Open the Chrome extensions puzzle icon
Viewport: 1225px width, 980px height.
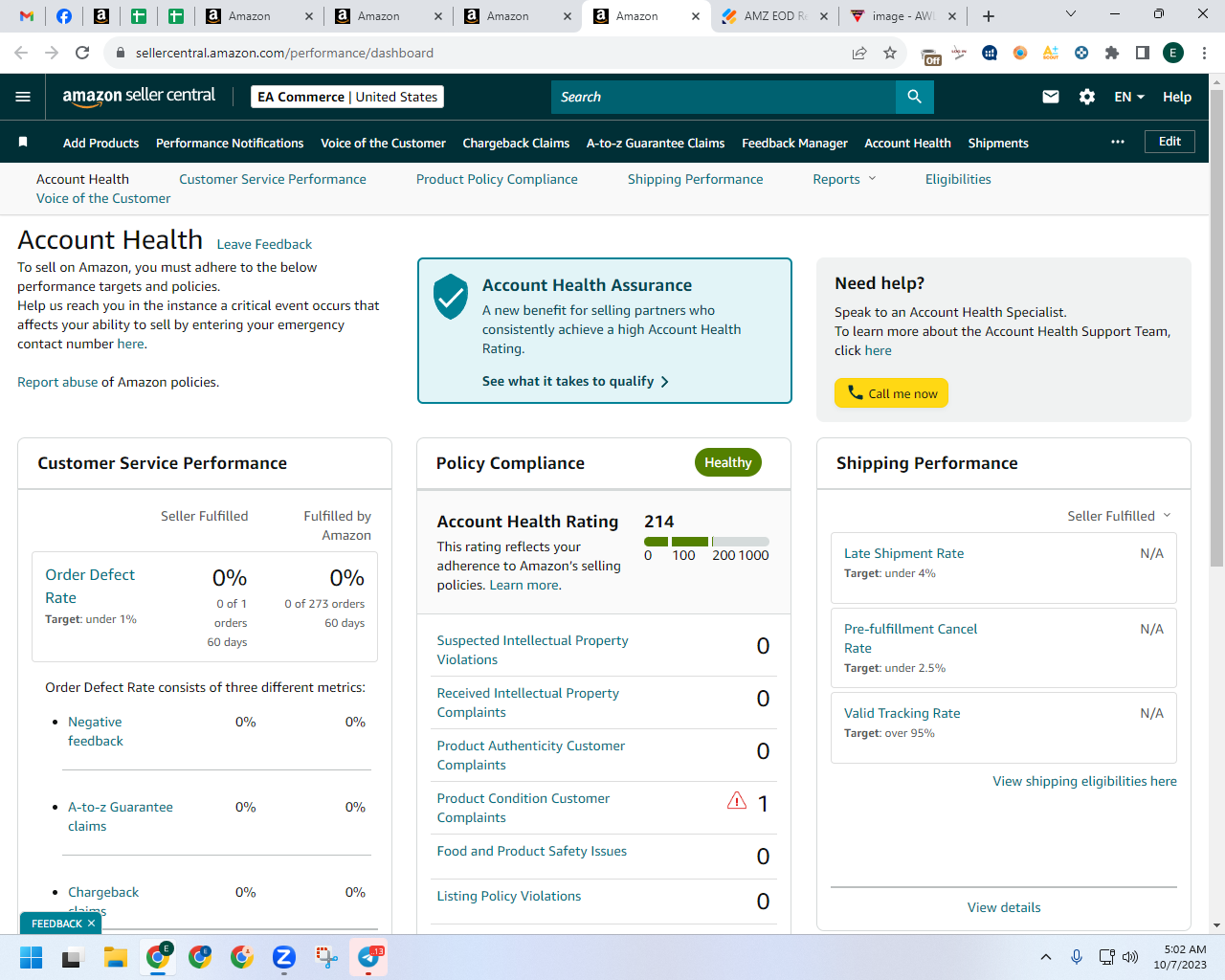[x=1112, y=53]
